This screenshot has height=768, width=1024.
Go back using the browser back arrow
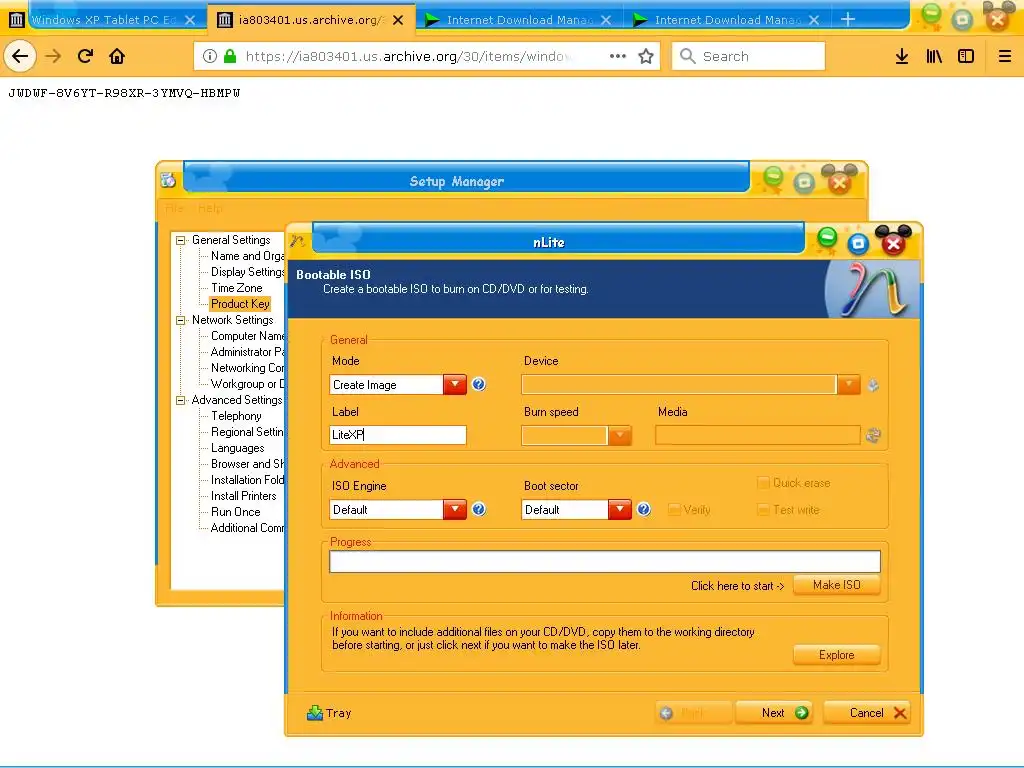[x=20, y=56]
